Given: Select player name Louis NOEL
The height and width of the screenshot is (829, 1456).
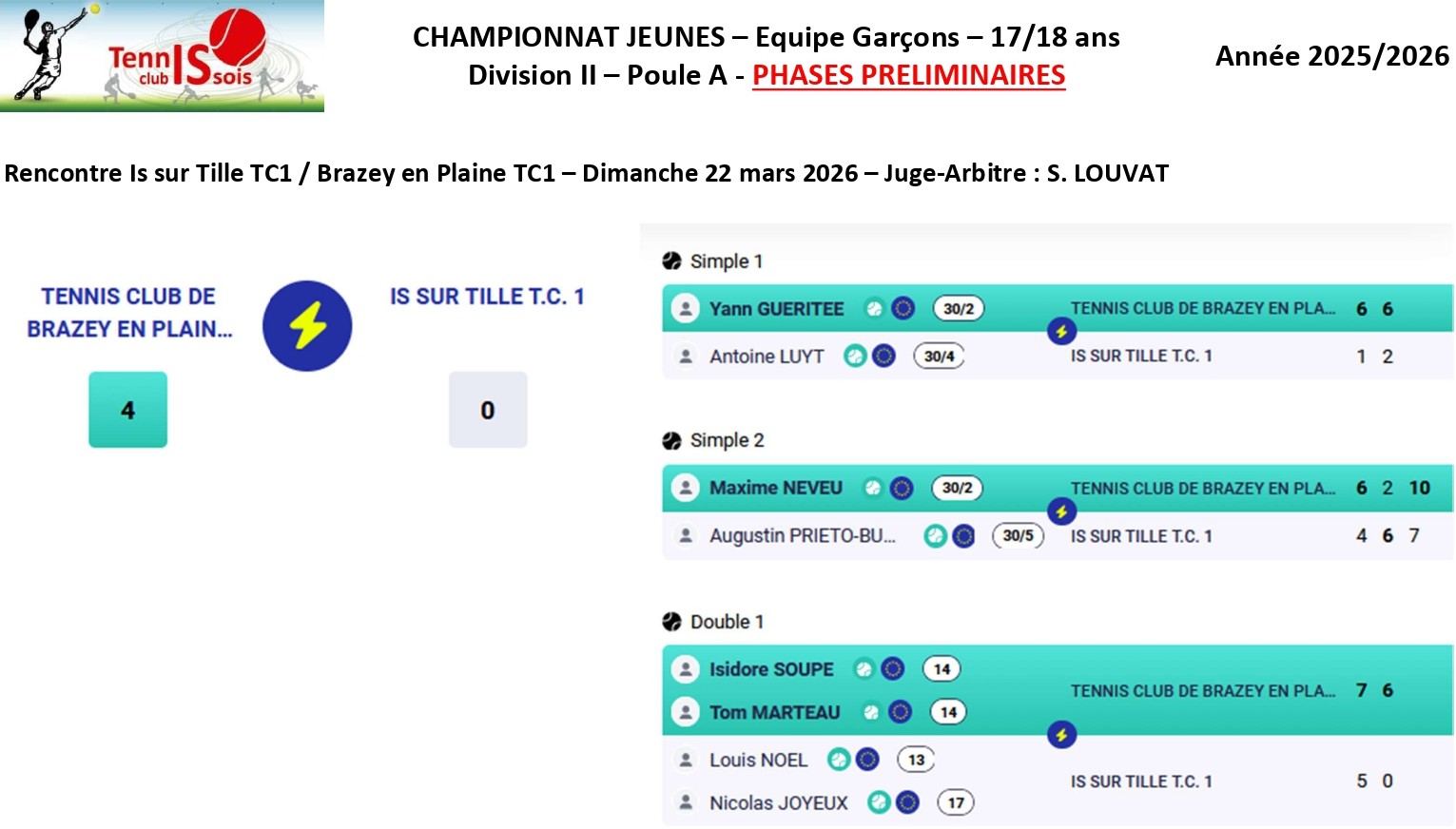Looking at the screenshot, I should tap(758, 761).
